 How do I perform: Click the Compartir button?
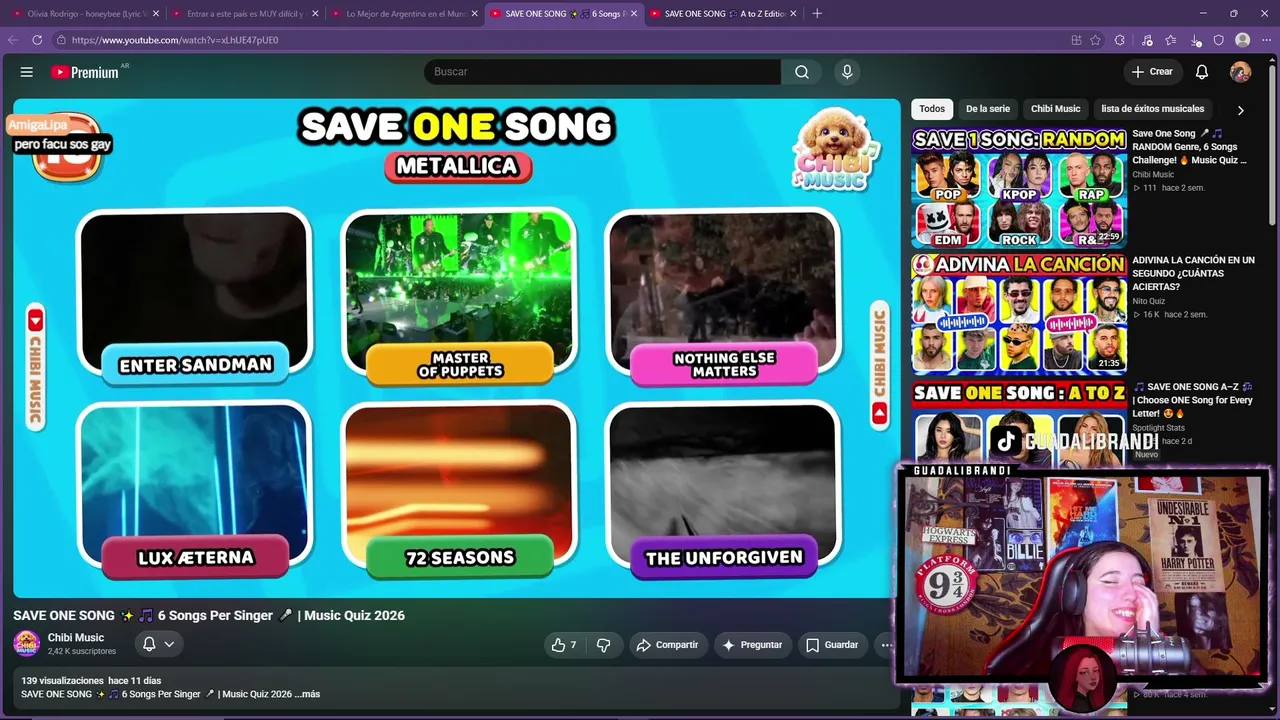[667, 645]
